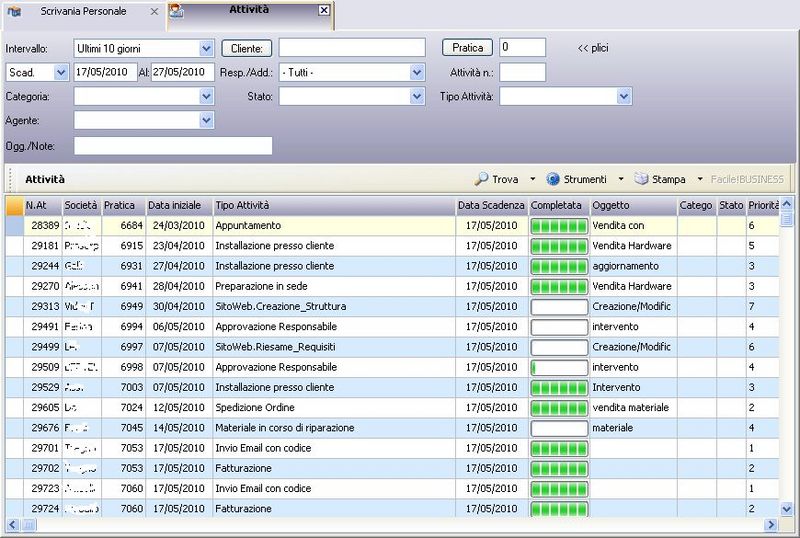Expand the Stato dropdown

(417, 96)
